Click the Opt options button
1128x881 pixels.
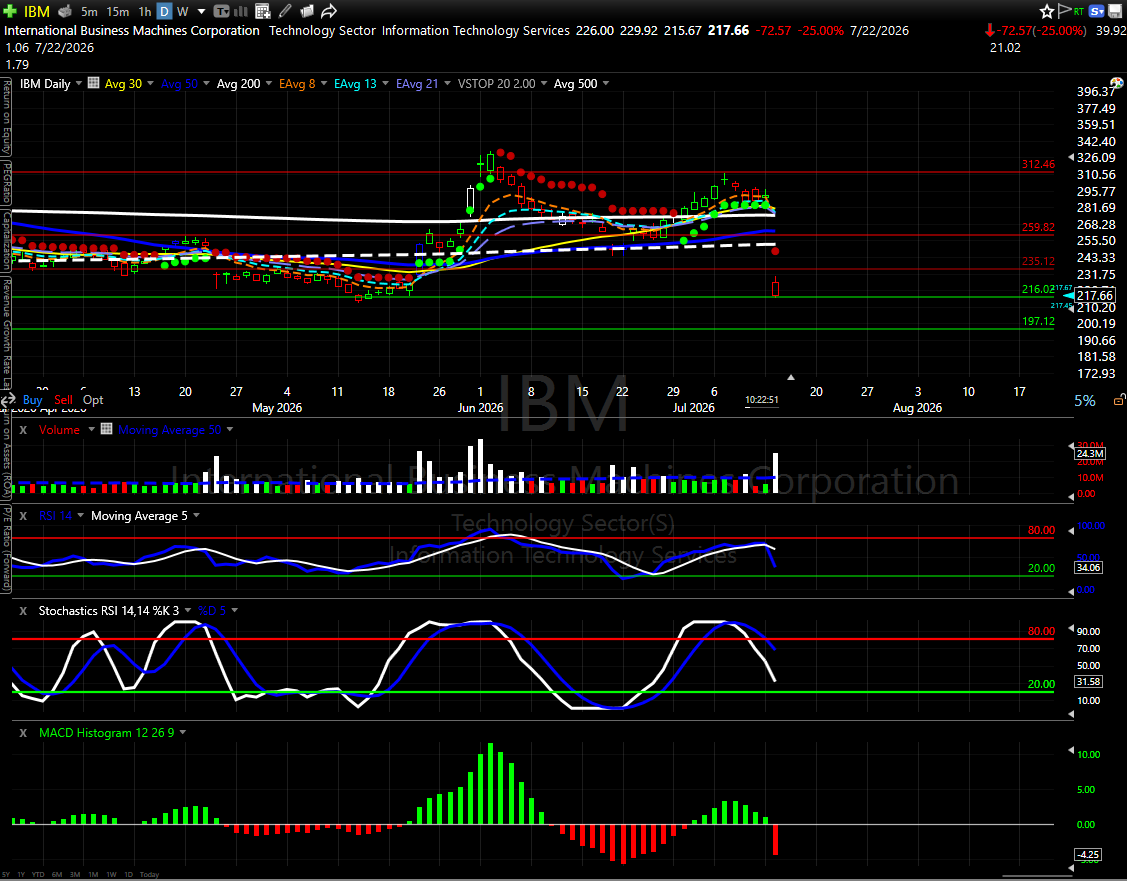pyautogui.click(x=93, y=400)
